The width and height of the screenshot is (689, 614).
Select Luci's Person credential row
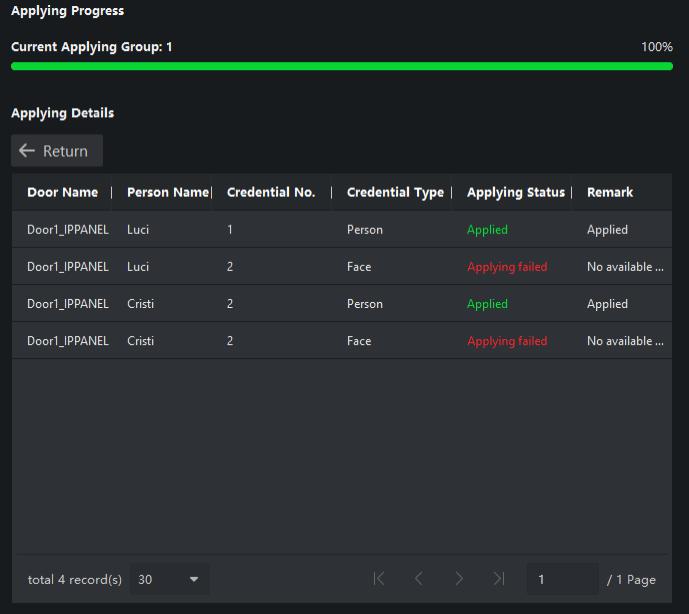[x=341, y=230]
